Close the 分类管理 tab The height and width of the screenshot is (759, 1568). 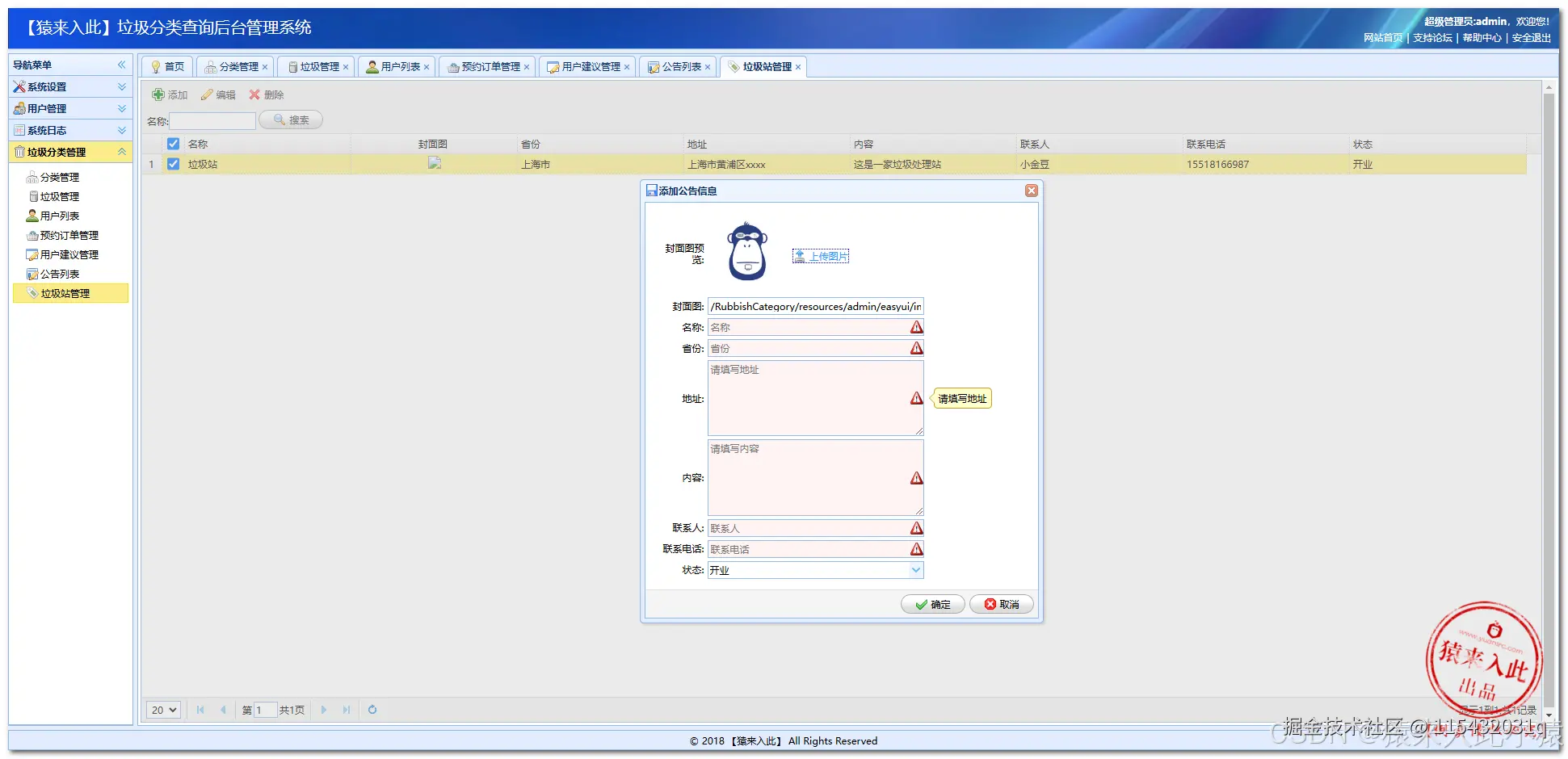click(265, 67)
